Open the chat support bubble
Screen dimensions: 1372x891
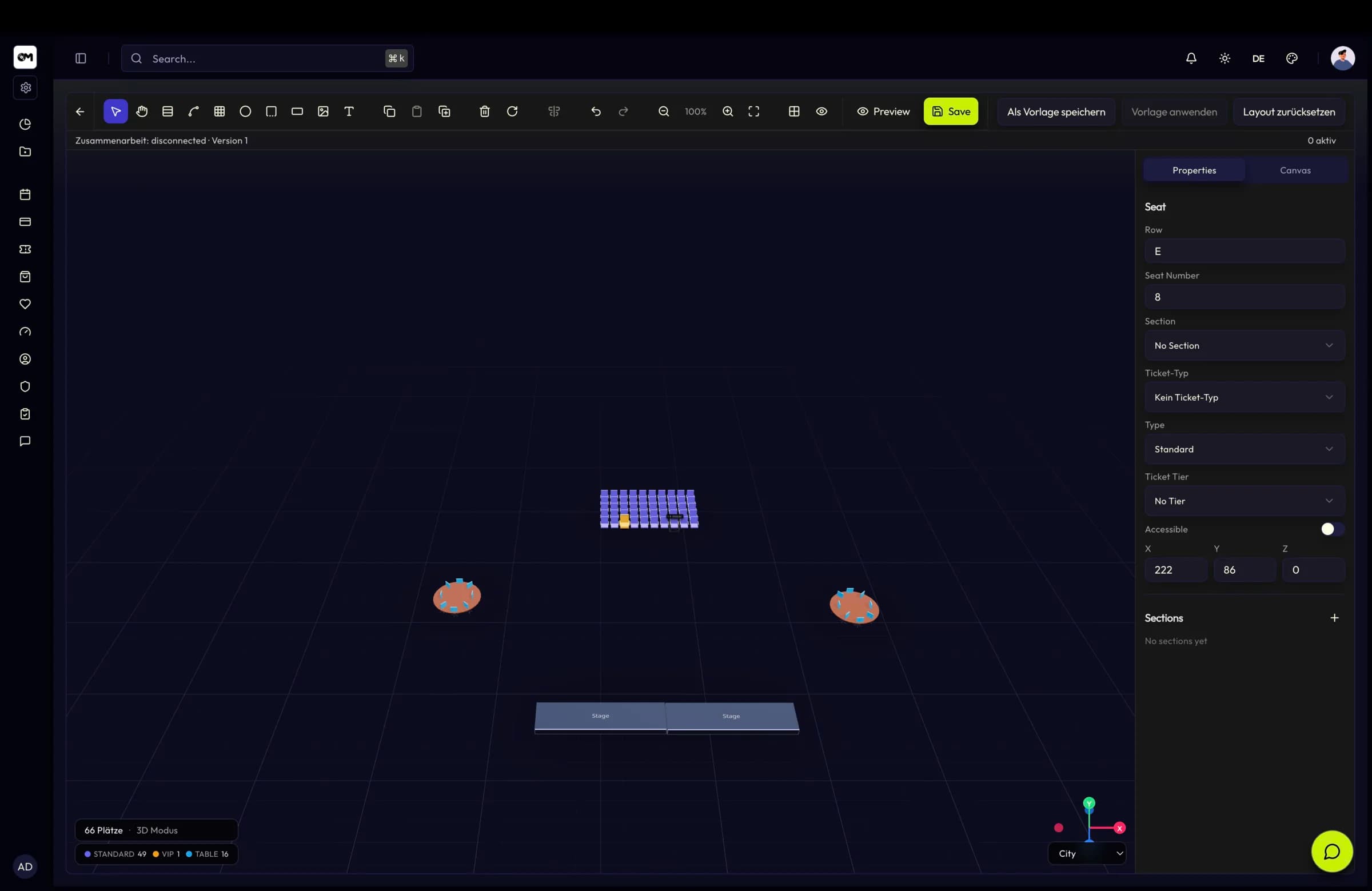click(x=1331, y=851)
